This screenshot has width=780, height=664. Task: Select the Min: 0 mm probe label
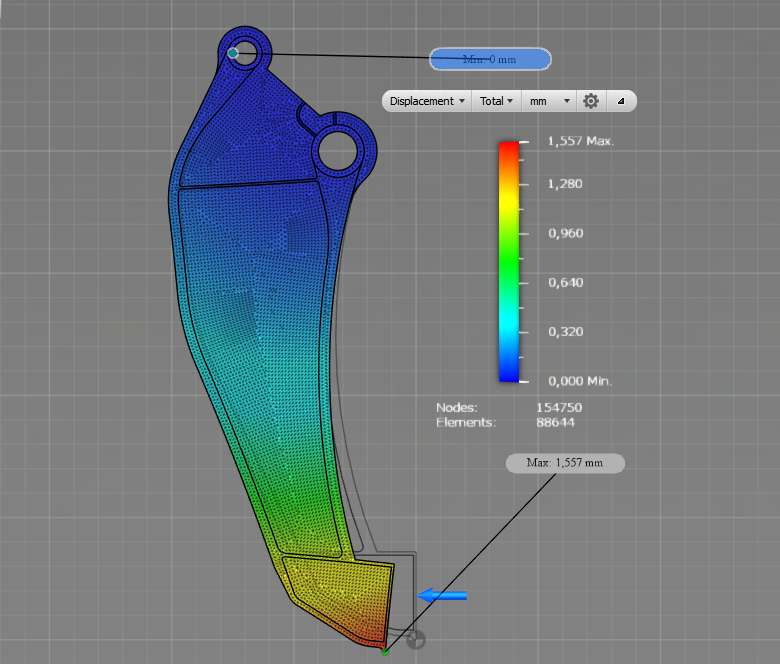pos(490,59)
